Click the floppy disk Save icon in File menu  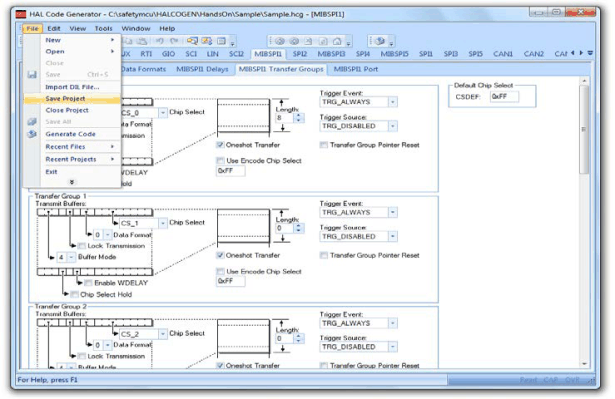[32, 75]
